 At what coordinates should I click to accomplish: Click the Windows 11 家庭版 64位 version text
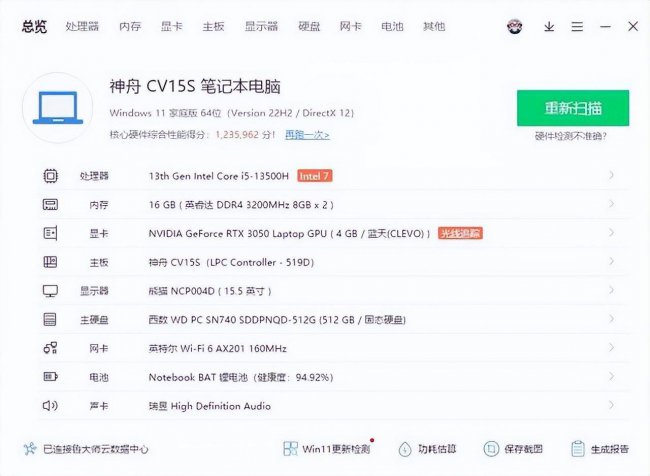pos(232,113)
